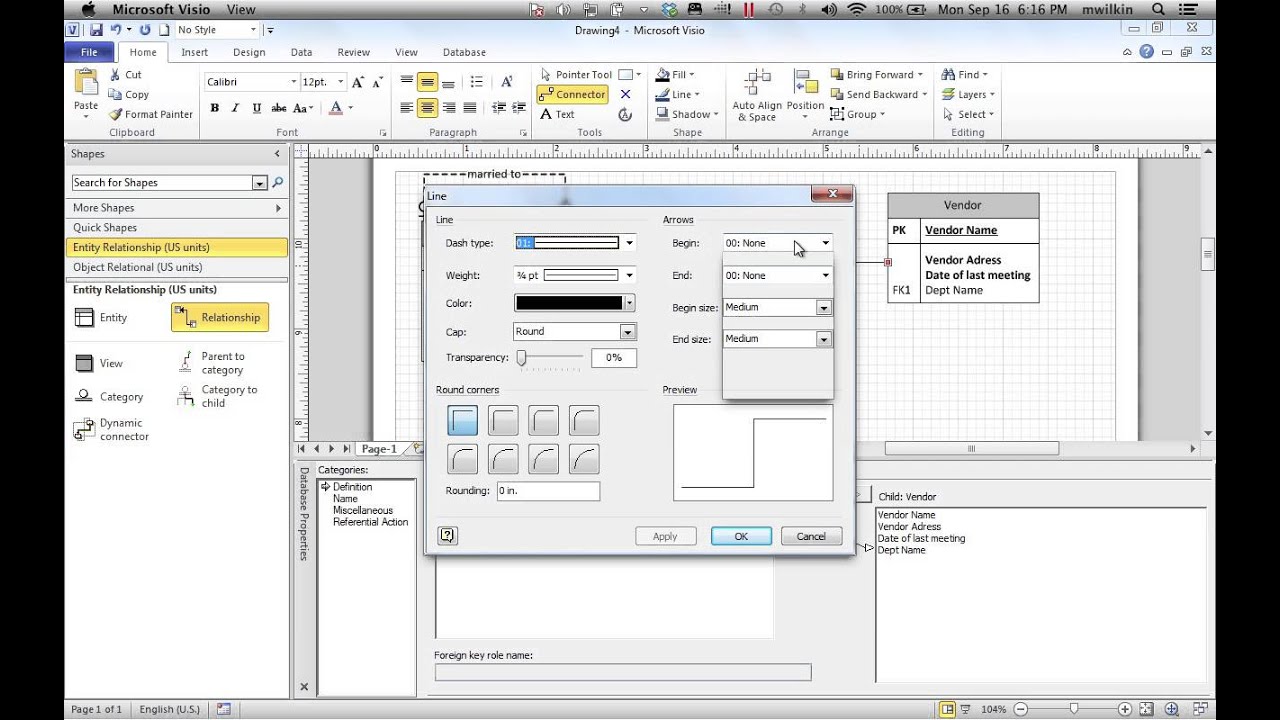The image size is (1280, 720).
Task: Switch to the Design ribbon tab
Action: click(x=249, y=52)
